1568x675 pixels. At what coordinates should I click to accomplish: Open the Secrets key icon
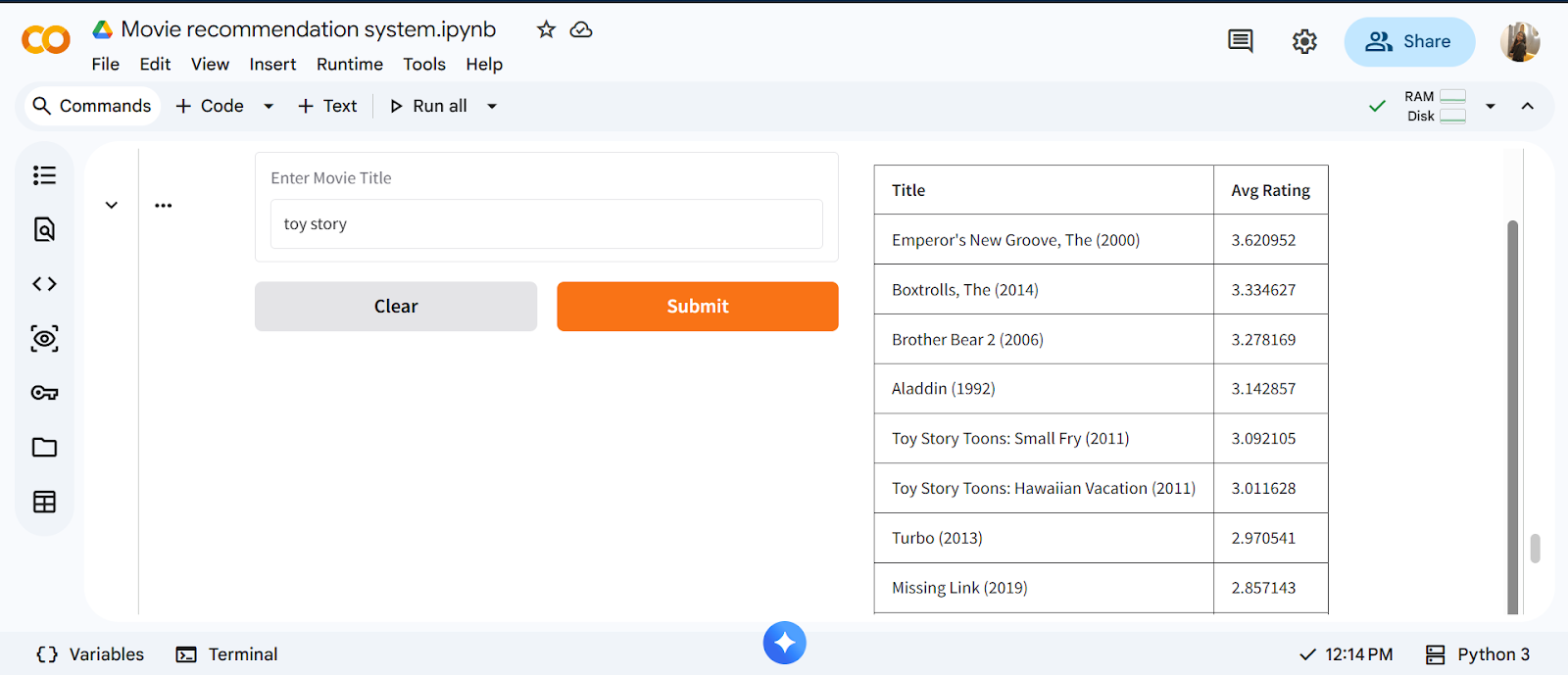tap(44, 393)
